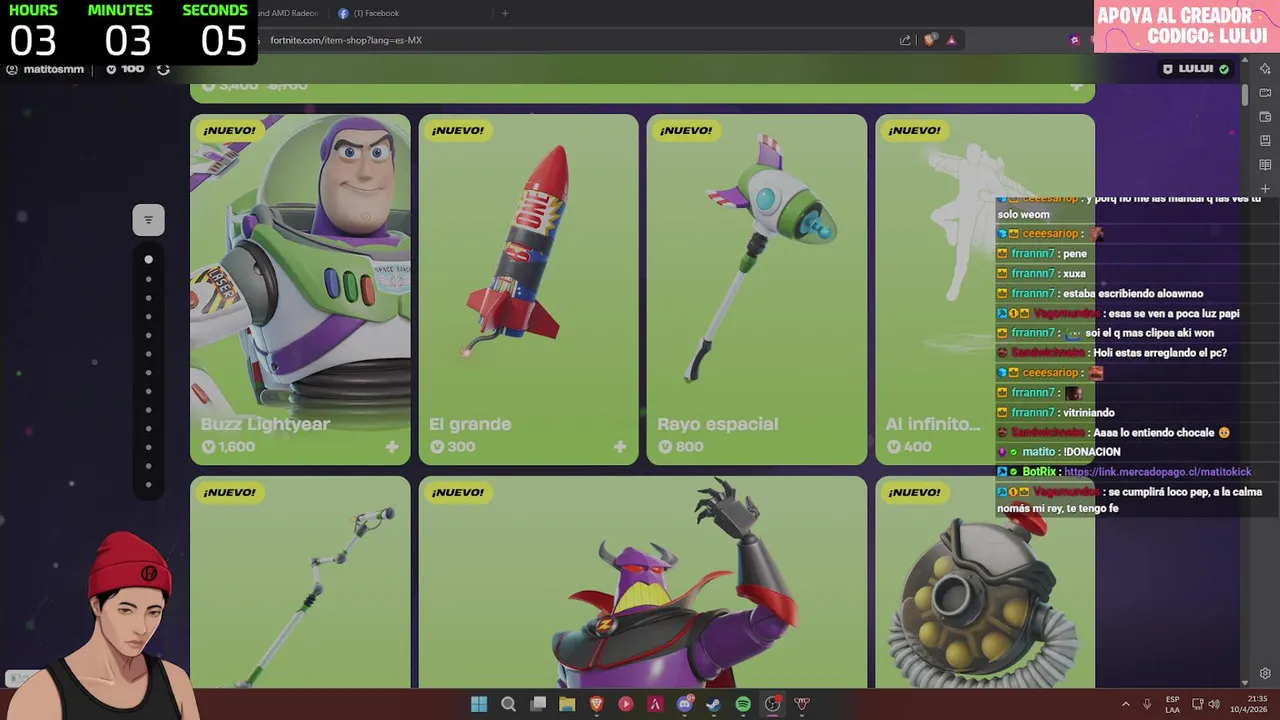Click the fortnite.com address bar

(x=580, y=40)
